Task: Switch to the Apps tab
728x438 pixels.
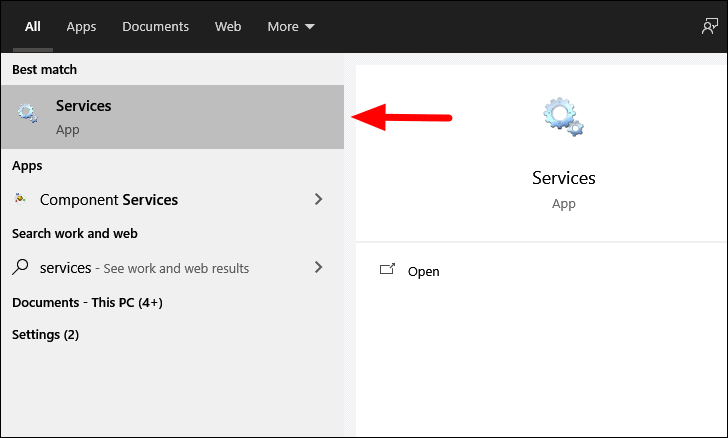Action: pyautogui.click(x=81, y=26)
